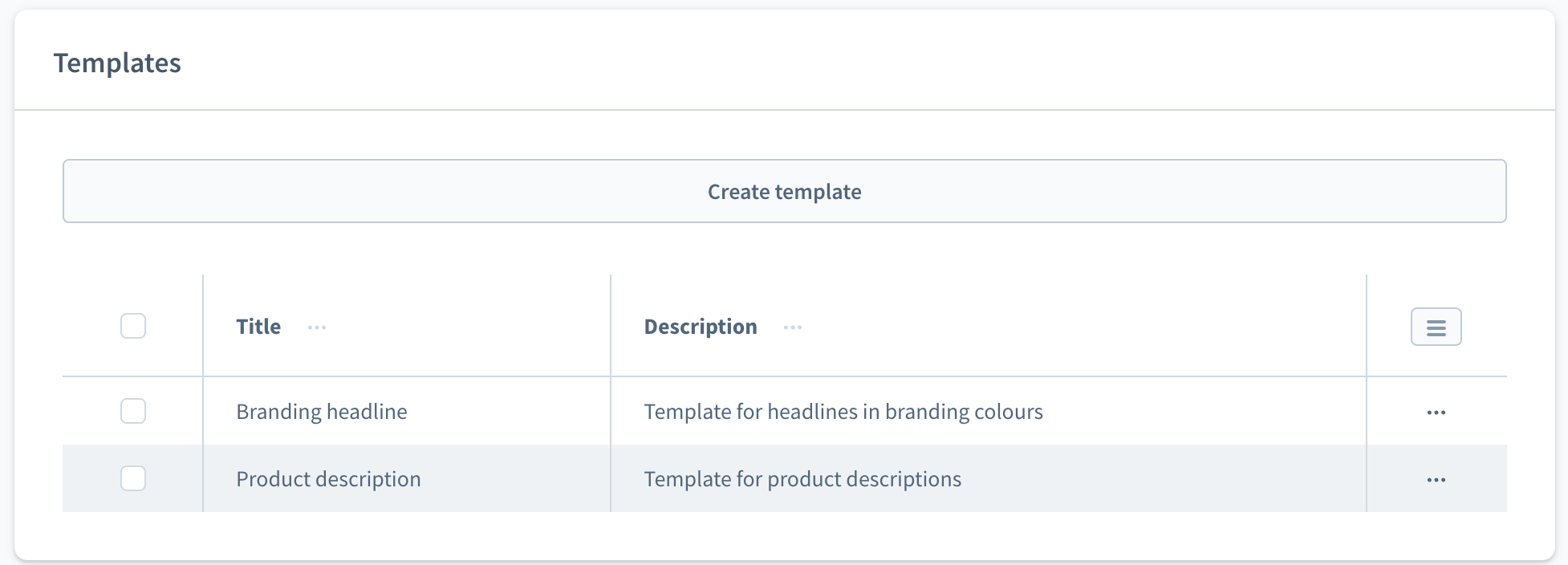Open context menu for Product description row
Viewport: 1568px width, 565px height.
(x=1436, y=480)
